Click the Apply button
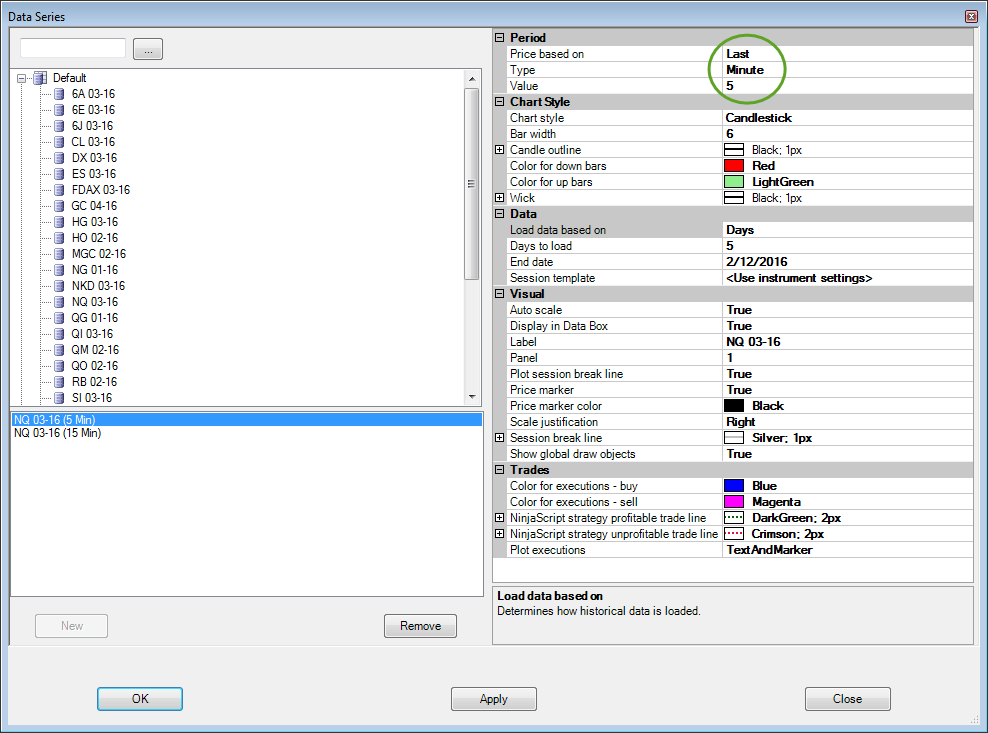The image size is (988, 733). coord(494,699)
